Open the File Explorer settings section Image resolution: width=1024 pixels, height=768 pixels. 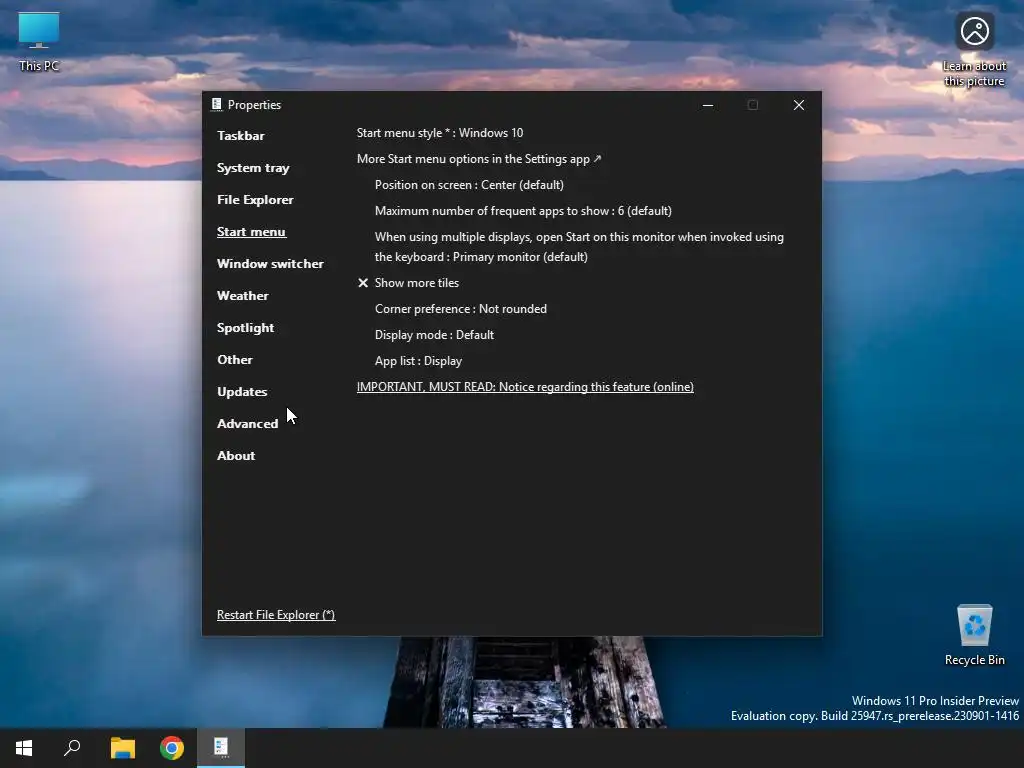(x=255, y=200)
